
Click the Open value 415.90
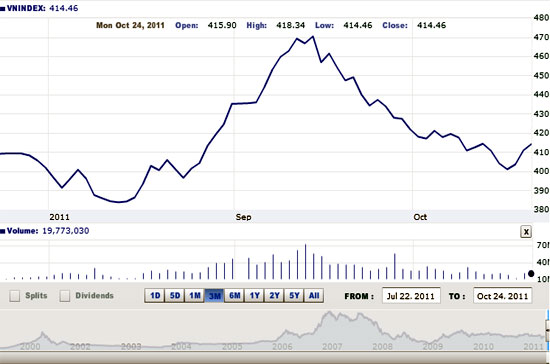point(222,25)
